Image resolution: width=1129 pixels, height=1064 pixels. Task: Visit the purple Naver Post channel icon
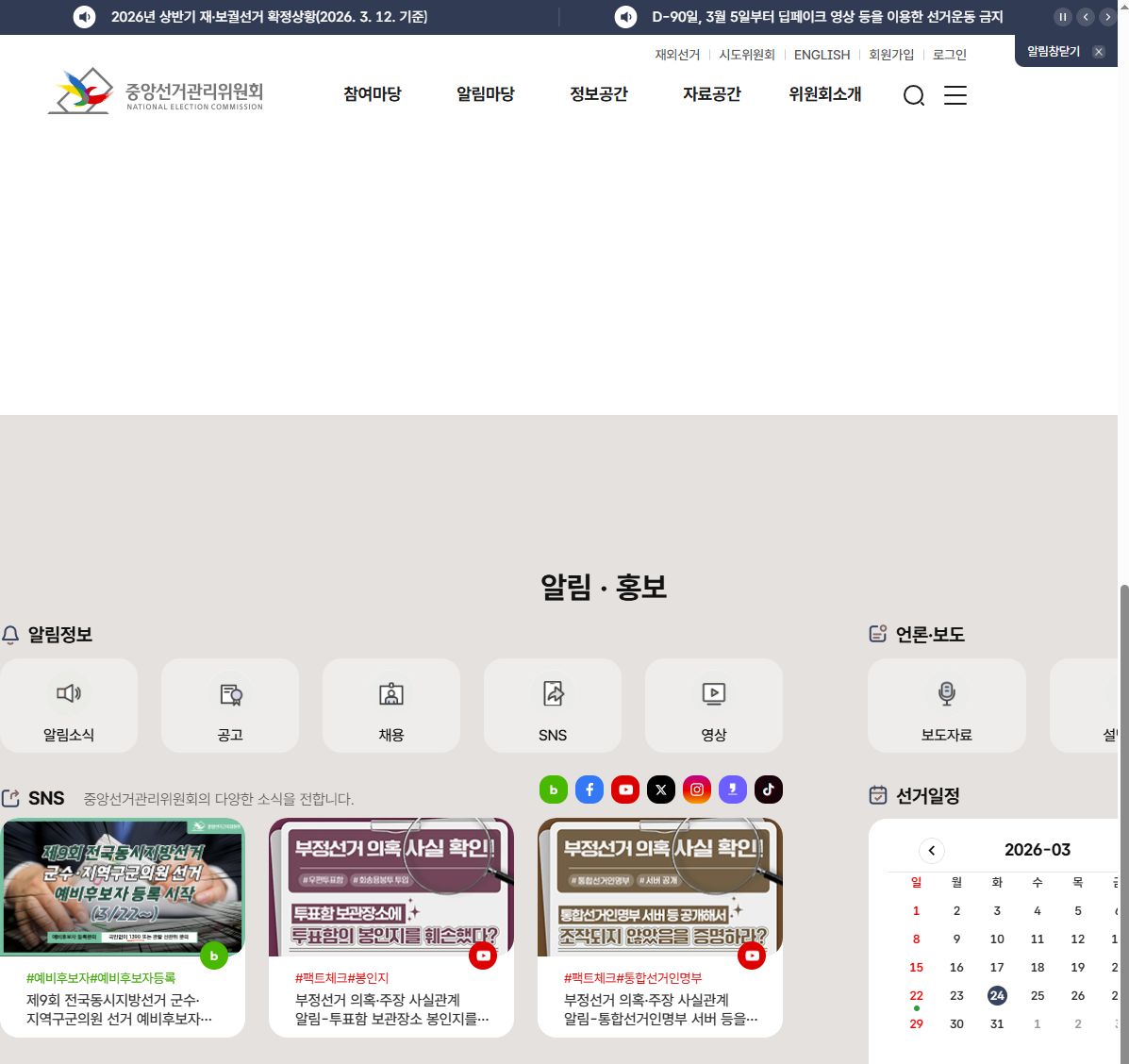click(732, 790)
